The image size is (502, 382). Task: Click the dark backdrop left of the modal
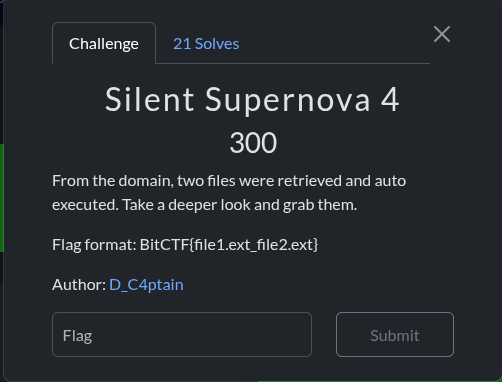click(x=1, y=83)
